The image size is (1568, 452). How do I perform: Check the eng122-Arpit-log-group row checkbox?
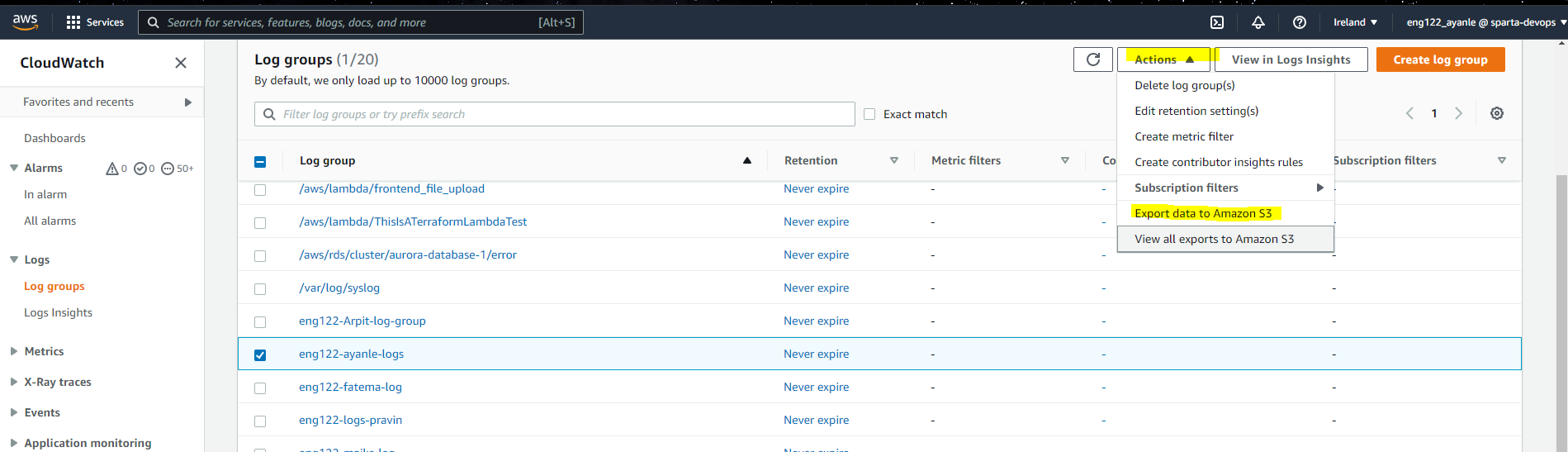[260, 322]
